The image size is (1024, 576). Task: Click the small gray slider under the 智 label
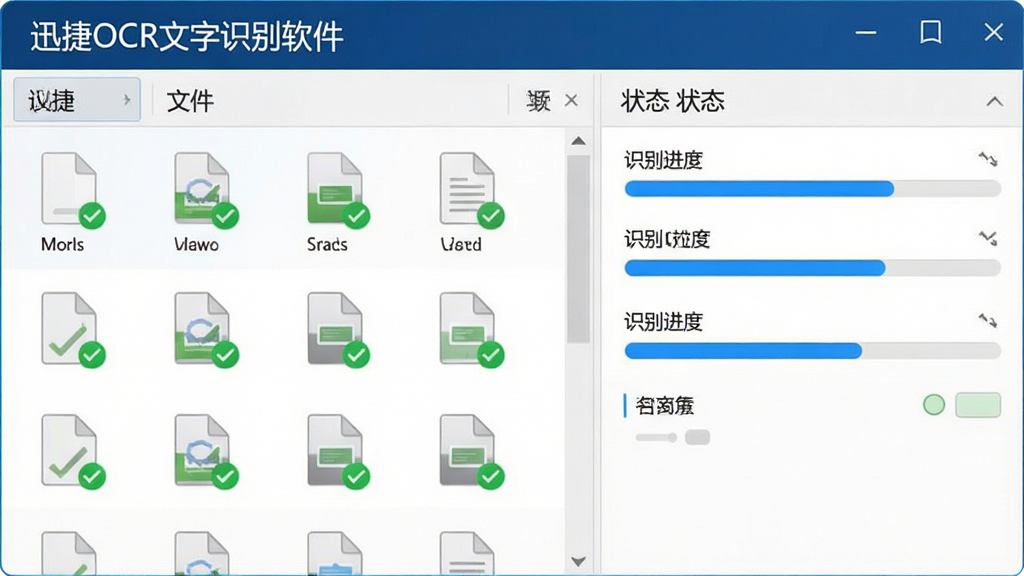pyautogui.click(x=656, y=438)
